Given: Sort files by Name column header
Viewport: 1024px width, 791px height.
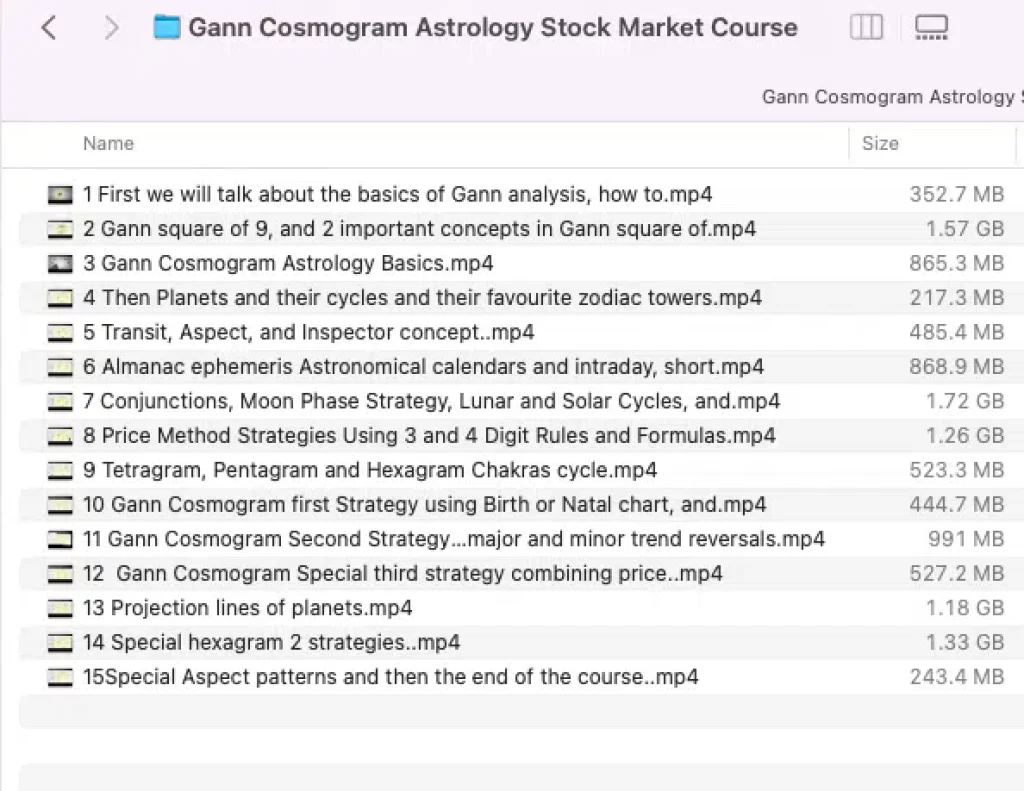Looking at the screenshot, I should click(108, 143).
